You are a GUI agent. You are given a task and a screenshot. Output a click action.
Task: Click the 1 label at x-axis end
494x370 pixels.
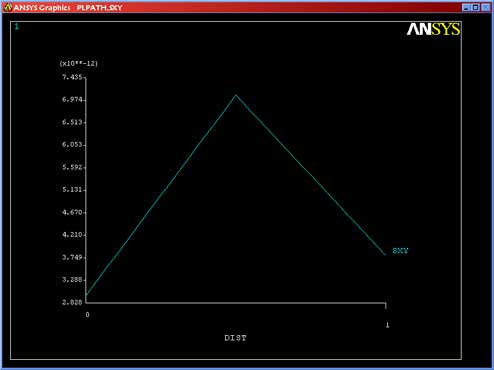point(387,325)
